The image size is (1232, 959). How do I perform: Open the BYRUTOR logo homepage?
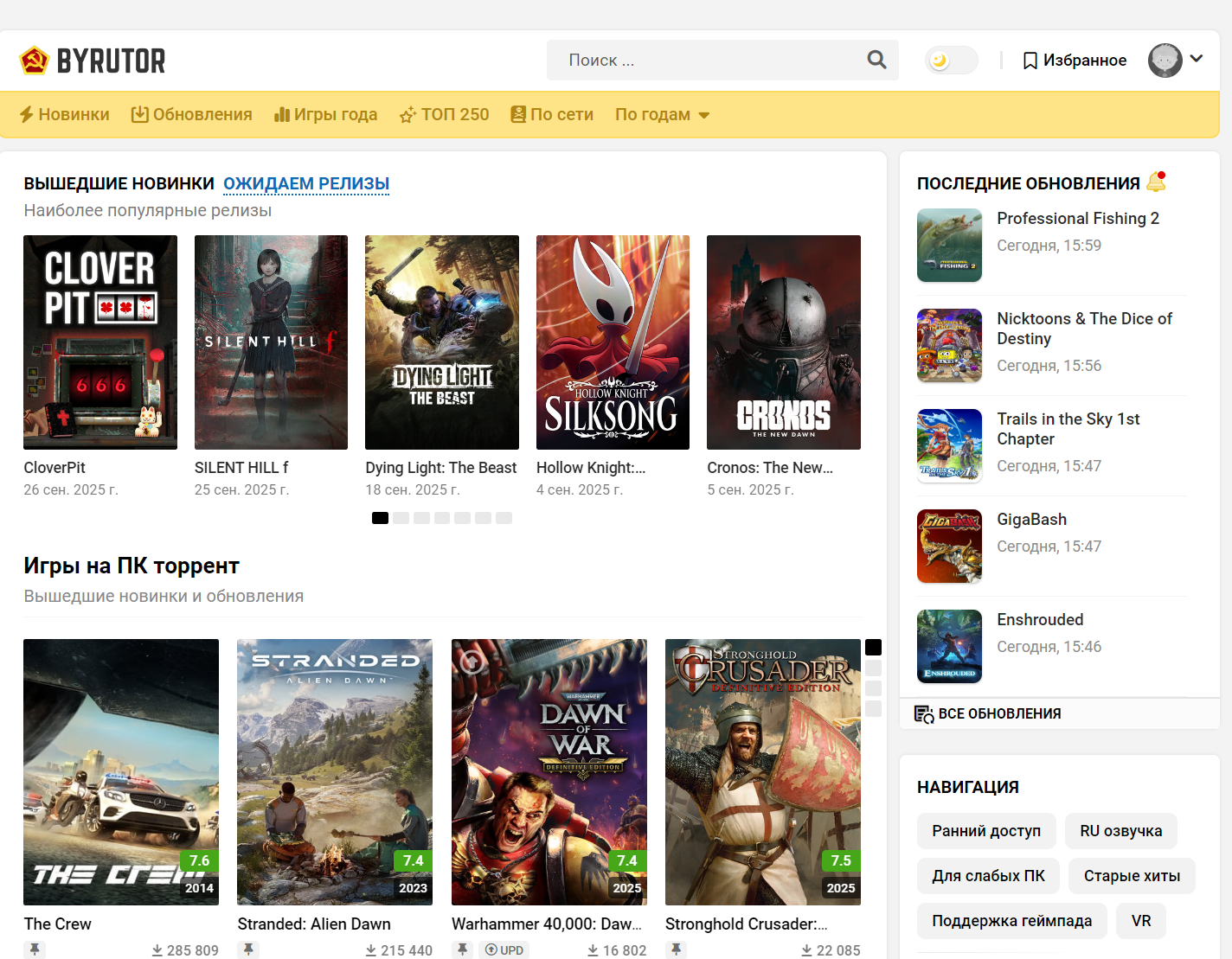pyautogui.click(x=93, y=61)
